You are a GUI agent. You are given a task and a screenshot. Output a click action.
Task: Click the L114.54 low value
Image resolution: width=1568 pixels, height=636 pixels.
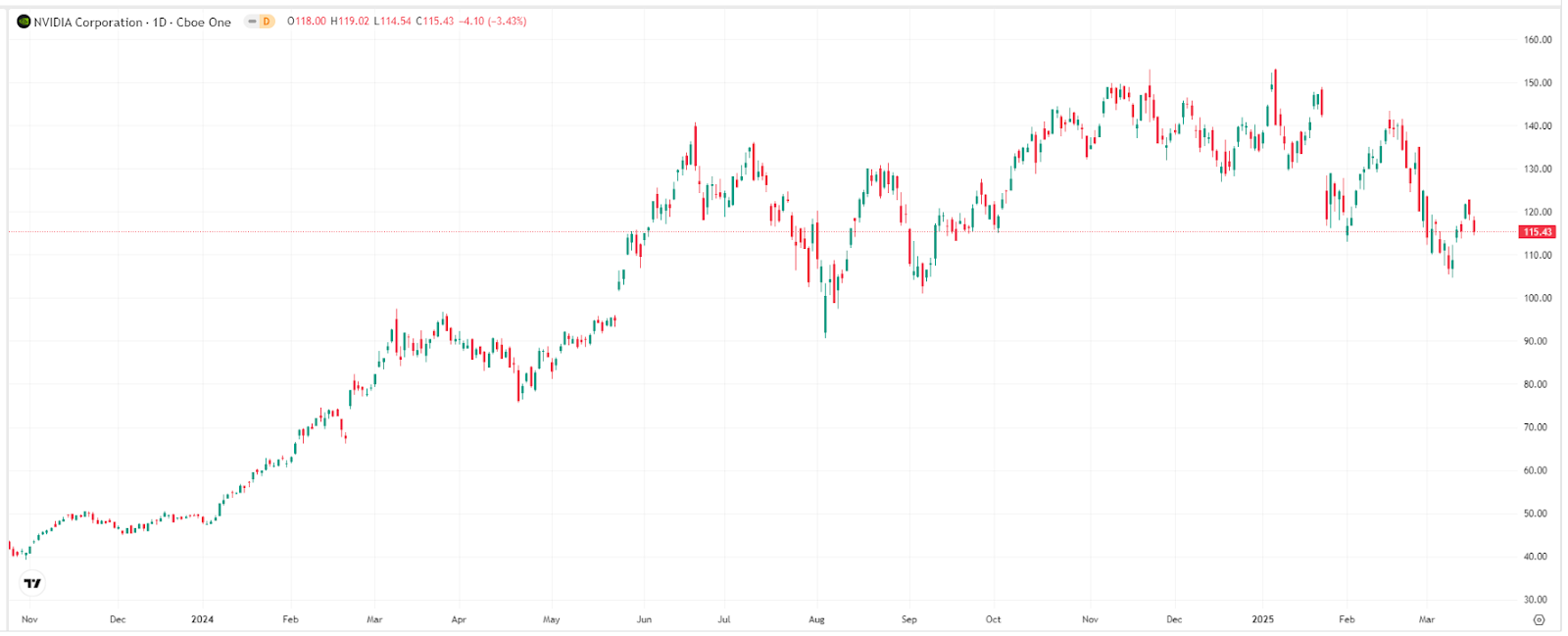point(392,22)
